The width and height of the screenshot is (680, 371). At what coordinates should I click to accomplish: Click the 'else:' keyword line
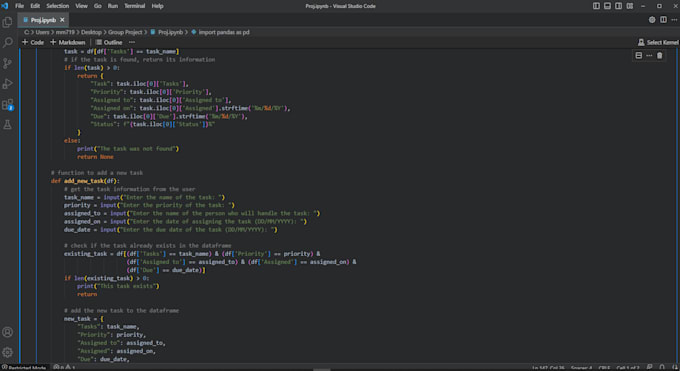[72, 141]
